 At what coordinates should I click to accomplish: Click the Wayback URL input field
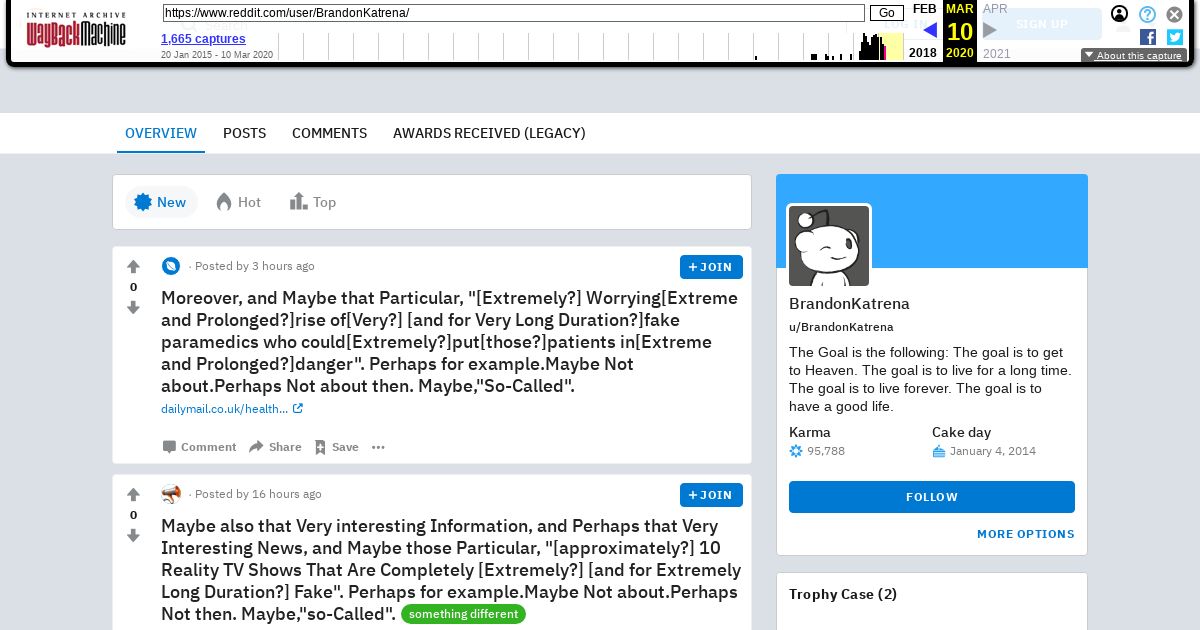tap(513, 13)
